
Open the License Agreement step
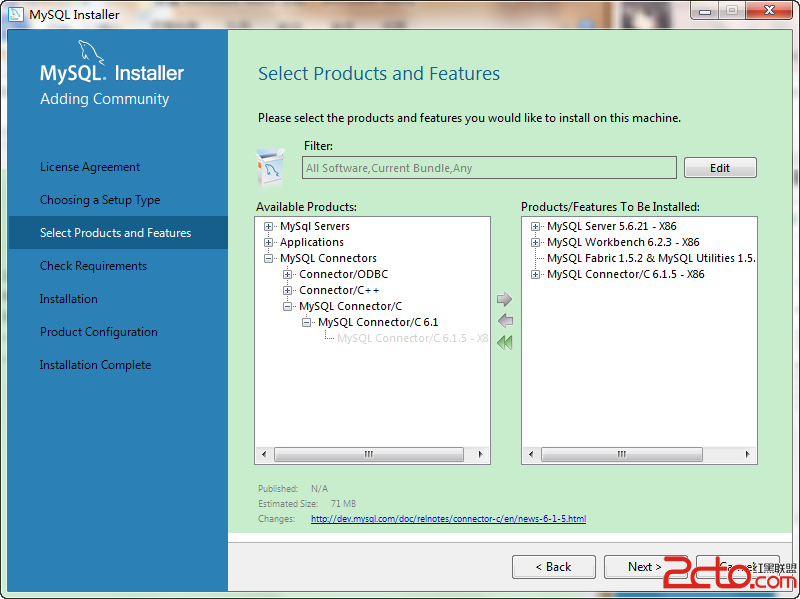(x=90, y=167)
